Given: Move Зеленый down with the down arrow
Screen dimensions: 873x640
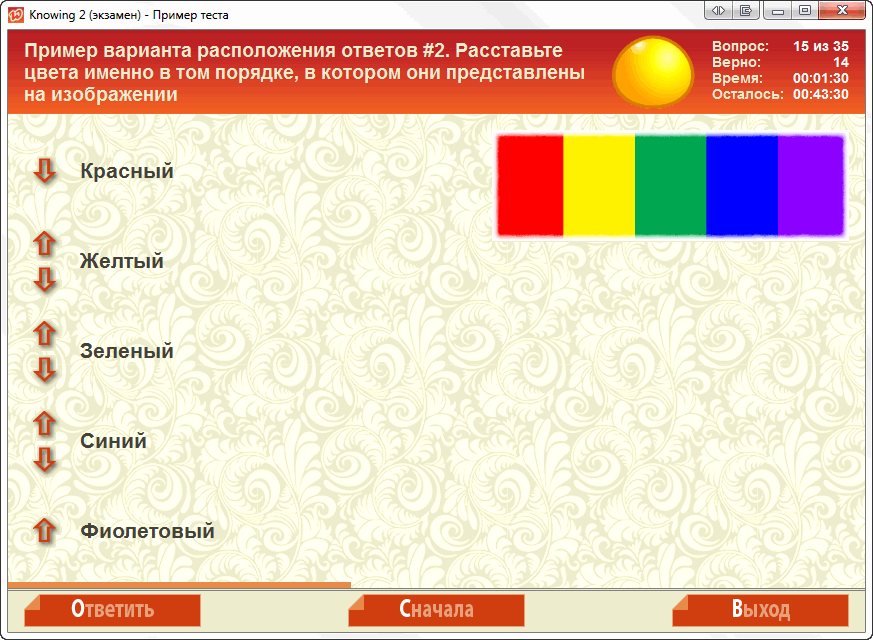Looking at the screenshot, I should coord(45,369).
